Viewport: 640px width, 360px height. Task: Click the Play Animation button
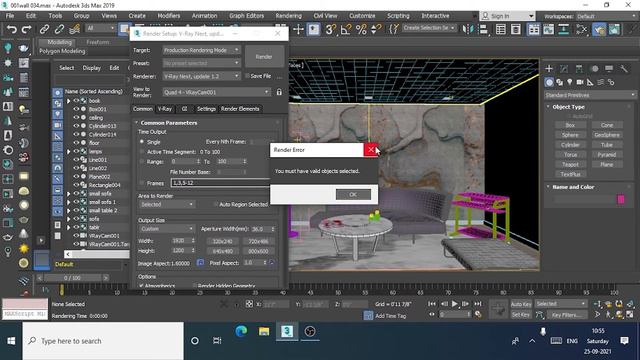coord(455,304)
